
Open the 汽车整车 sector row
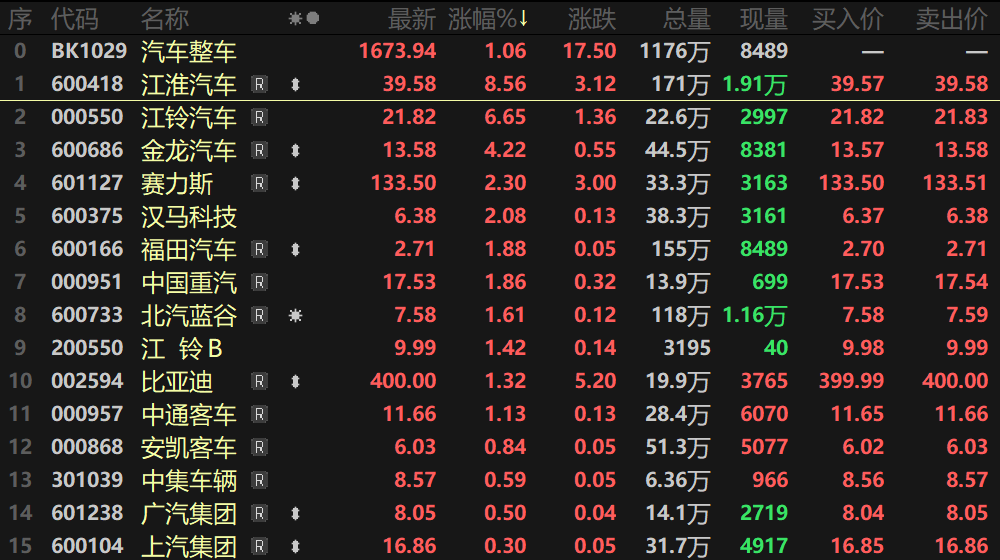(500, 51)
